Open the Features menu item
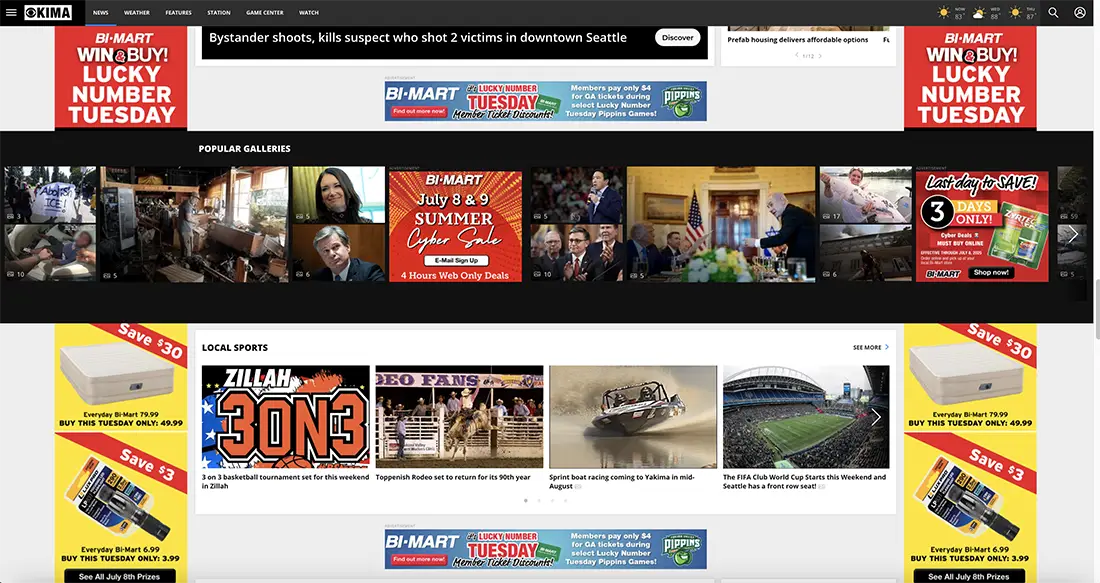 (178, 13)
